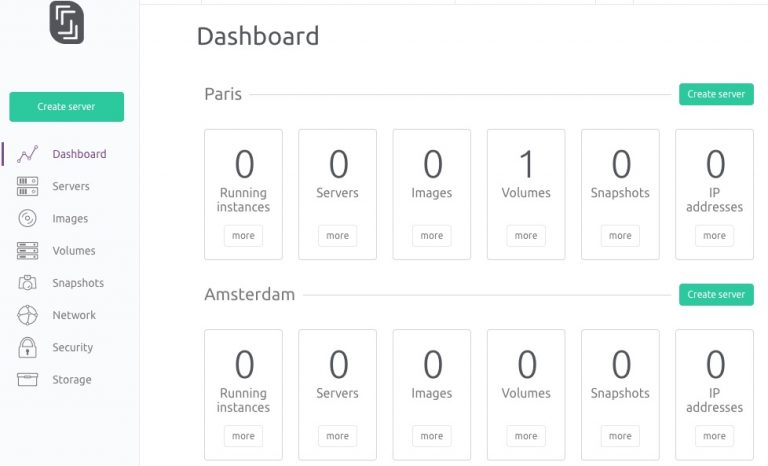Open Snapshots using the camera icon
The width and height of the screenshot is (768, 466).
coord(27,283)
